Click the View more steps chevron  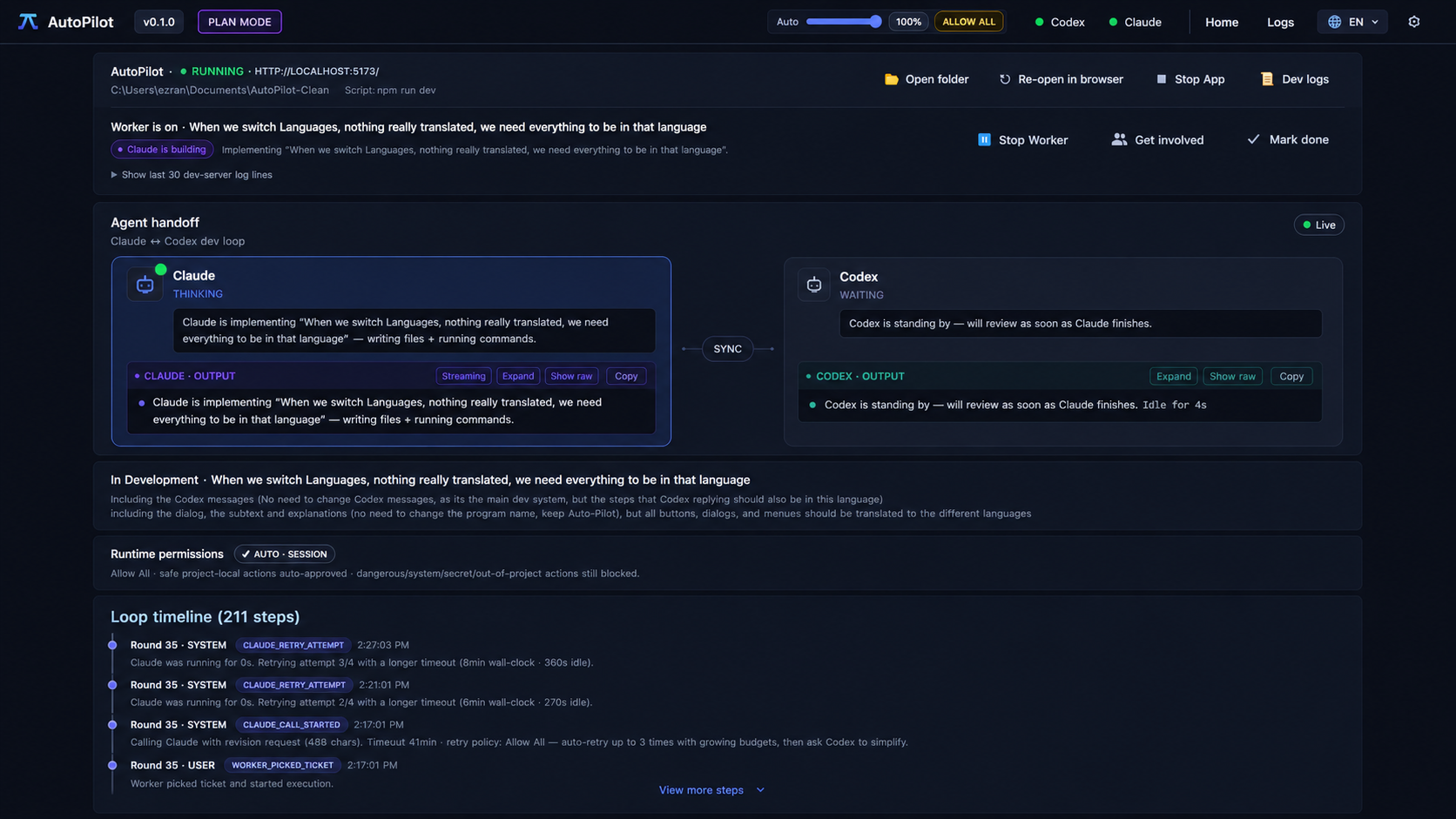click(760, 790)
